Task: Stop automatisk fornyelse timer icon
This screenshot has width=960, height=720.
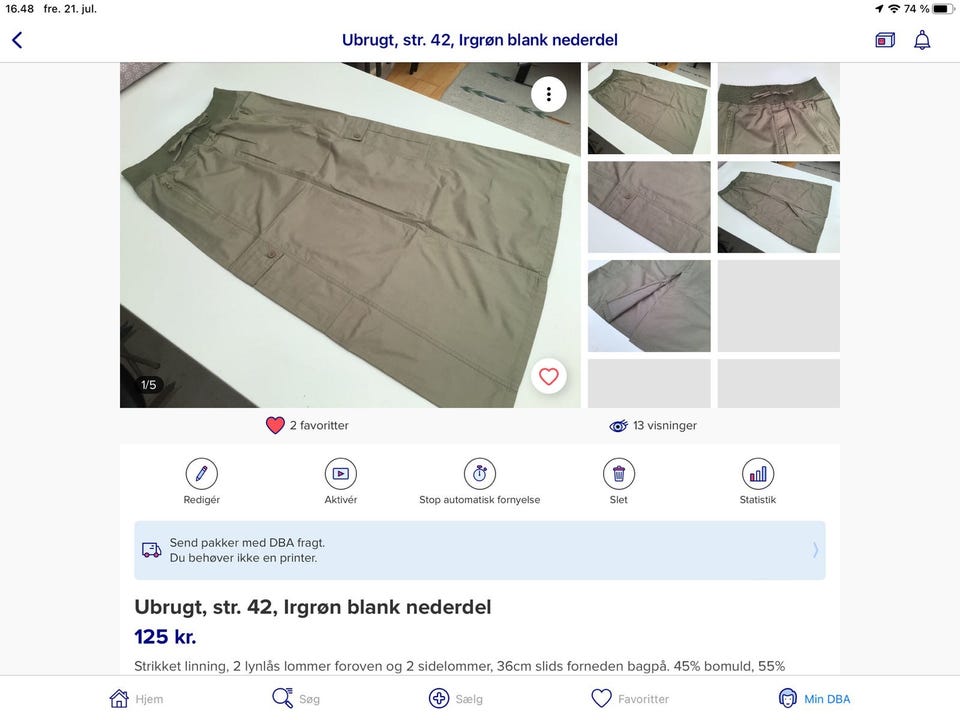Action: pyautogui.click(x=479, y=473)
